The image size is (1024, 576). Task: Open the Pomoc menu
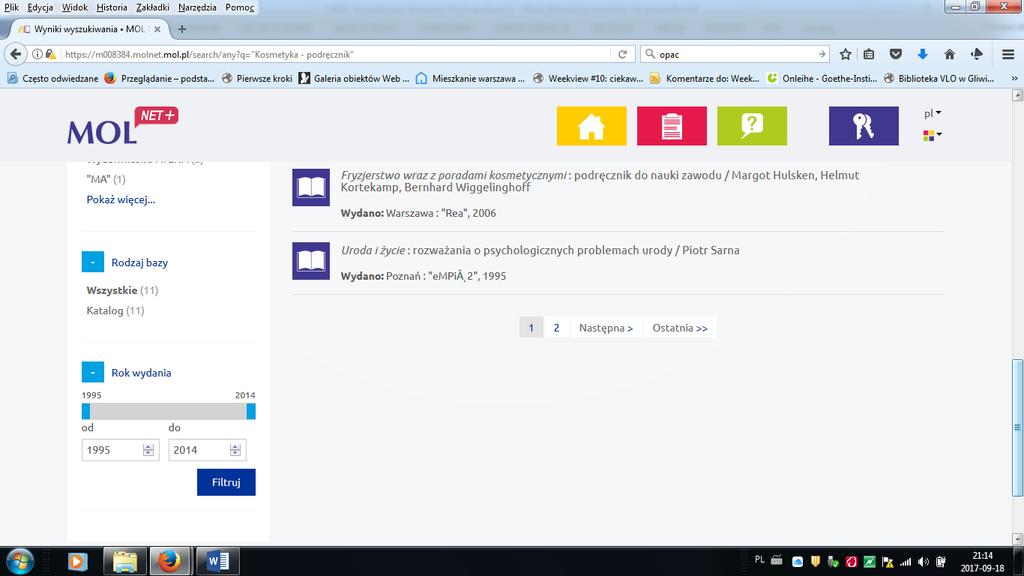click(x=240, y=7)
